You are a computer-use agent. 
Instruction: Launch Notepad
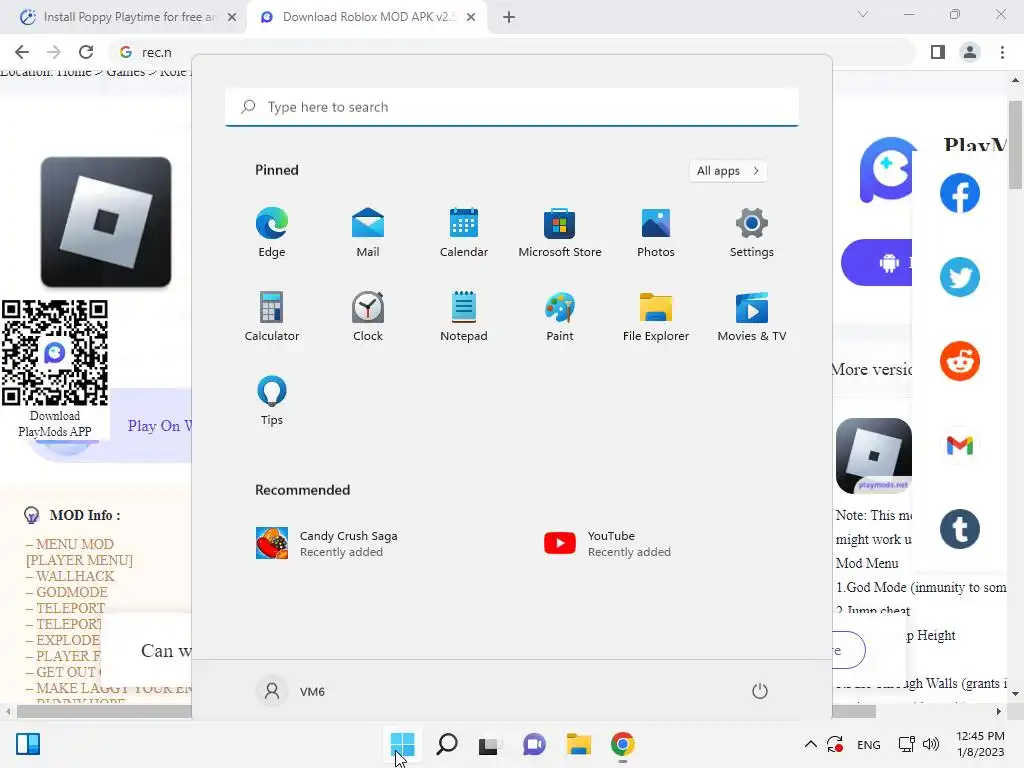tap(464, 316)
